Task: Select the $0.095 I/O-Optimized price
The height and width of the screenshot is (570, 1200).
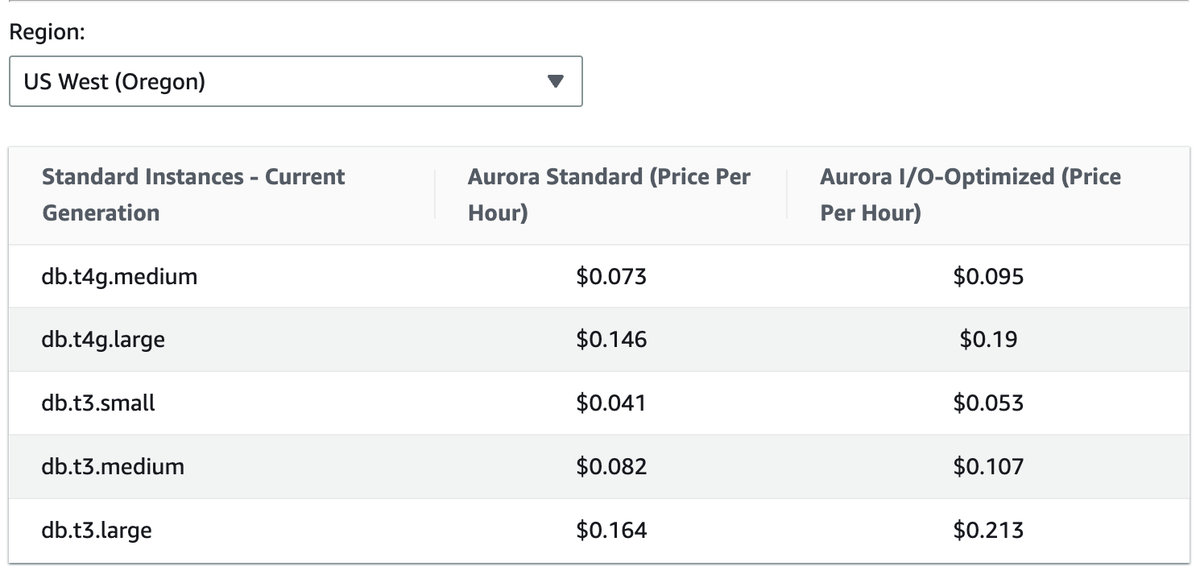Action: tap(989, 276)
